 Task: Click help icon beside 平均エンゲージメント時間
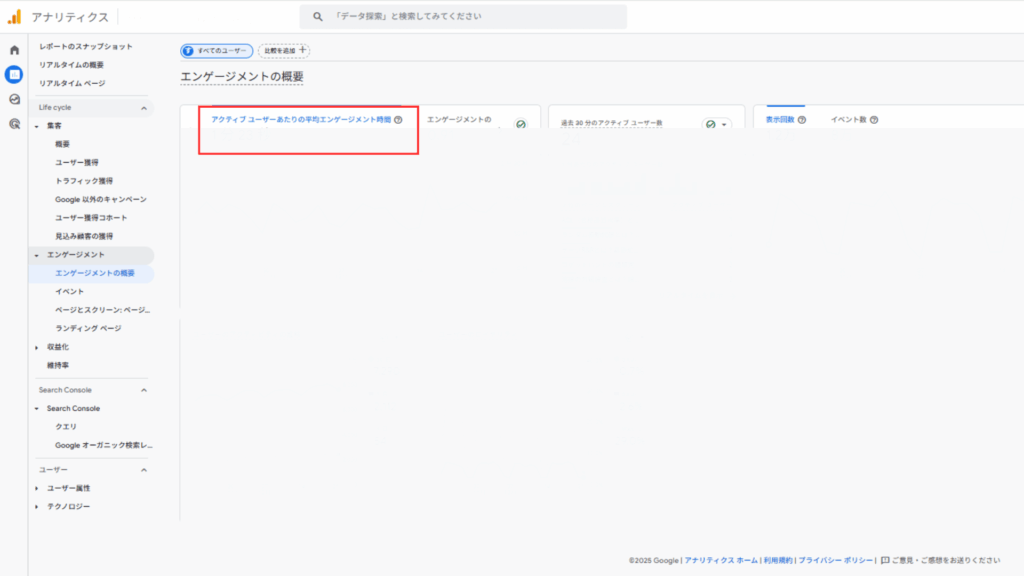click(x=398, y=120)
